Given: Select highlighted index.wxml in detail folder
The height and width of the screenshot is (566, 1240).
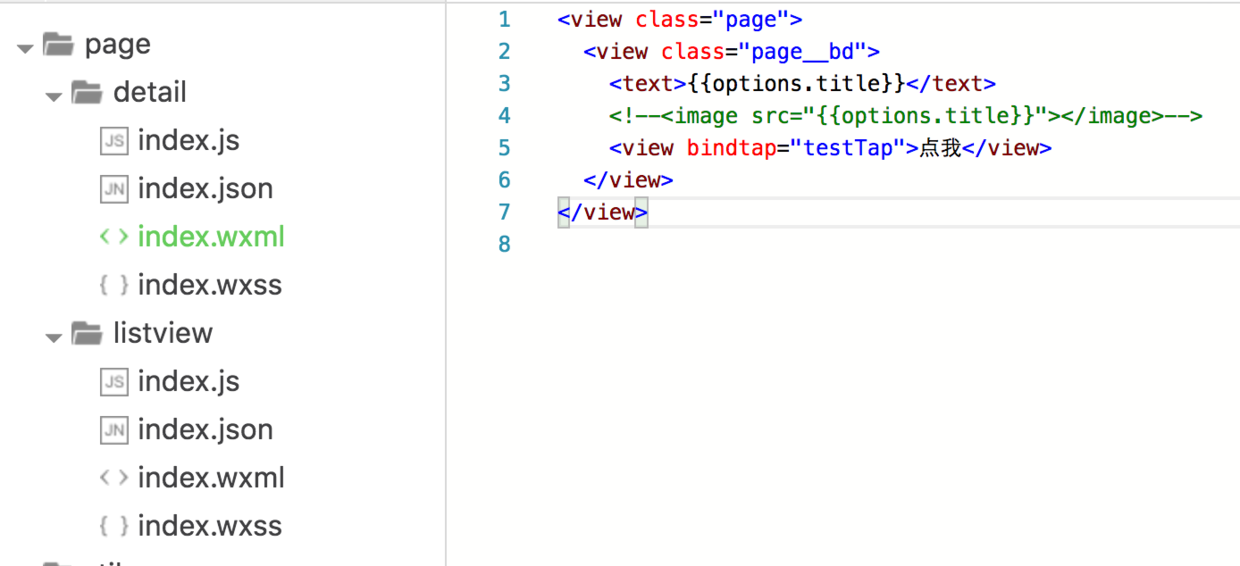Looking at the screenshot, I should point(211,237).
